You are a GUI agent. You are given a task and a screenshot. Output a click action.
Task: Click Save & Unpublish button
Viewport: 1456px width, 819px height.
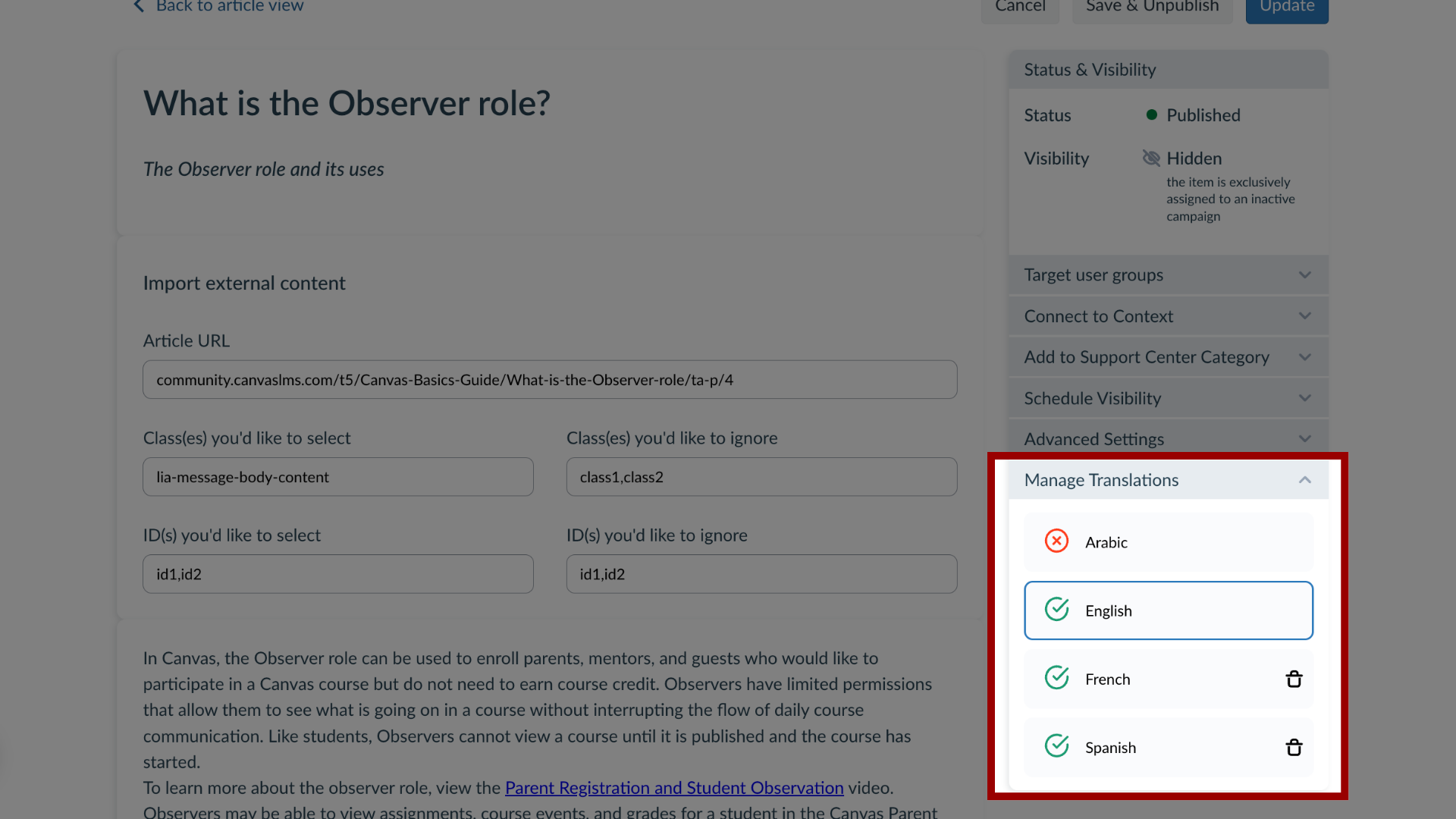(x=1152, y=9)
